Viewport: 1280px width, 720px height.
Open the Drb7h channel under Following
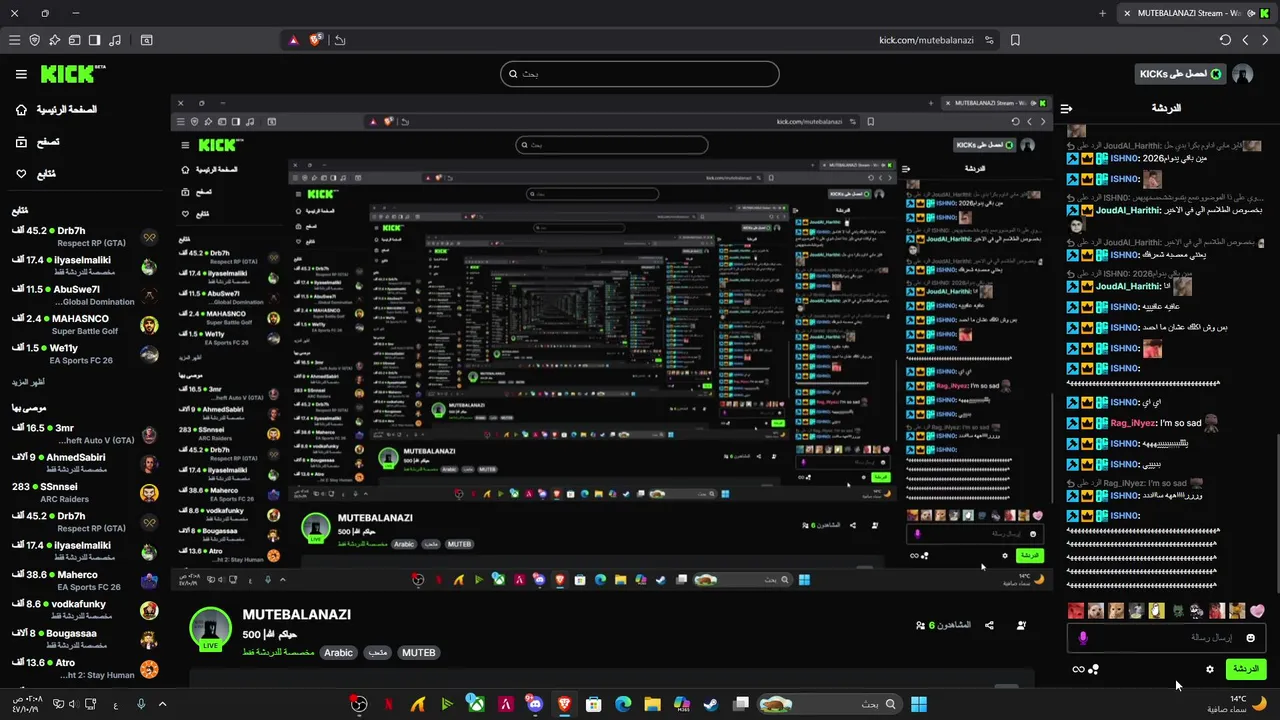[x=85, y=236]
